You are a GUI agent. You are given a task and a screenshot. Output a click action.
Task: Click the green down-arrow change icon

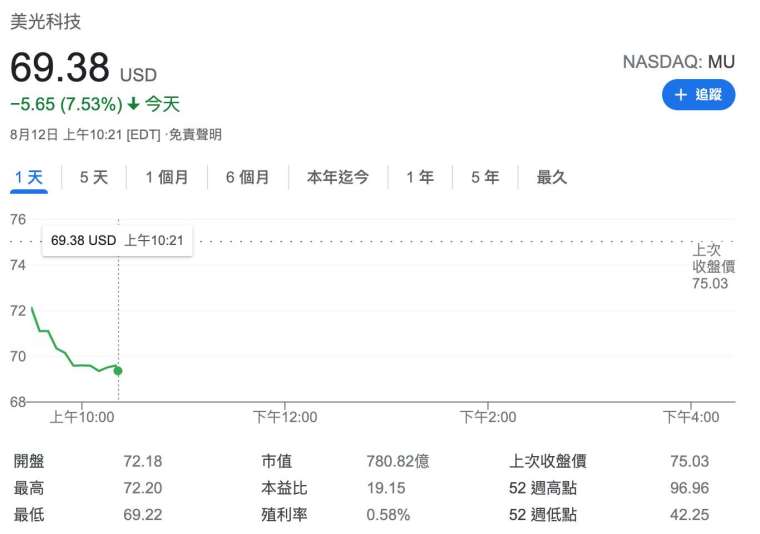[x=133, y=103]
